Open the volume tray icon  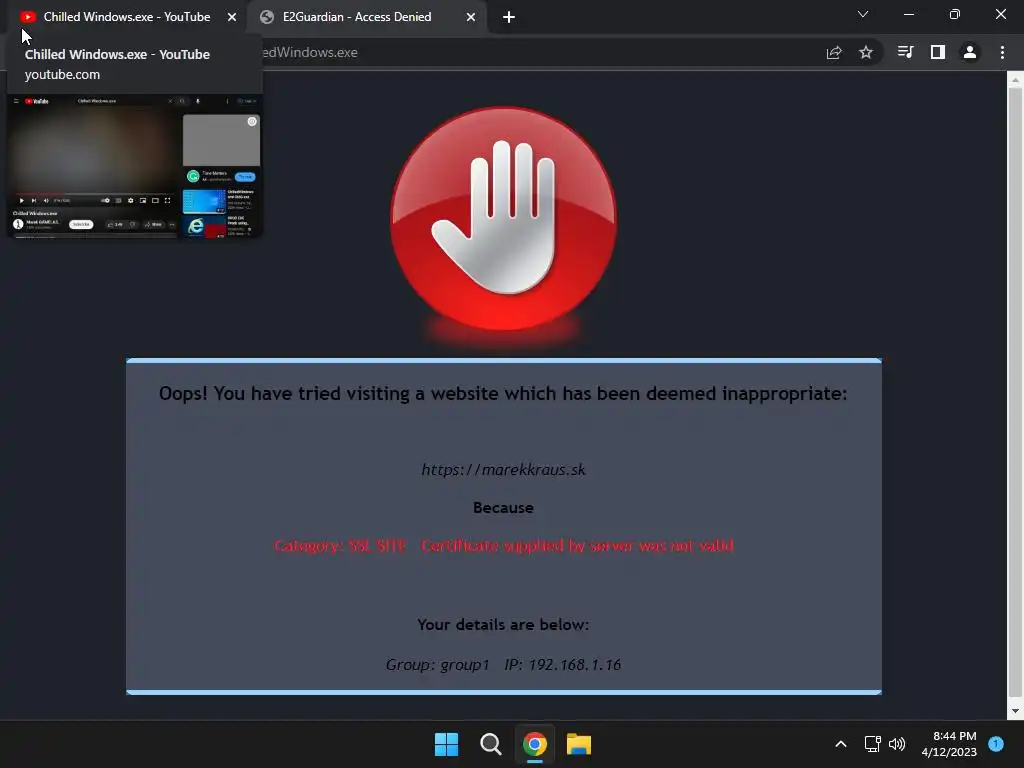coord(897,744)
